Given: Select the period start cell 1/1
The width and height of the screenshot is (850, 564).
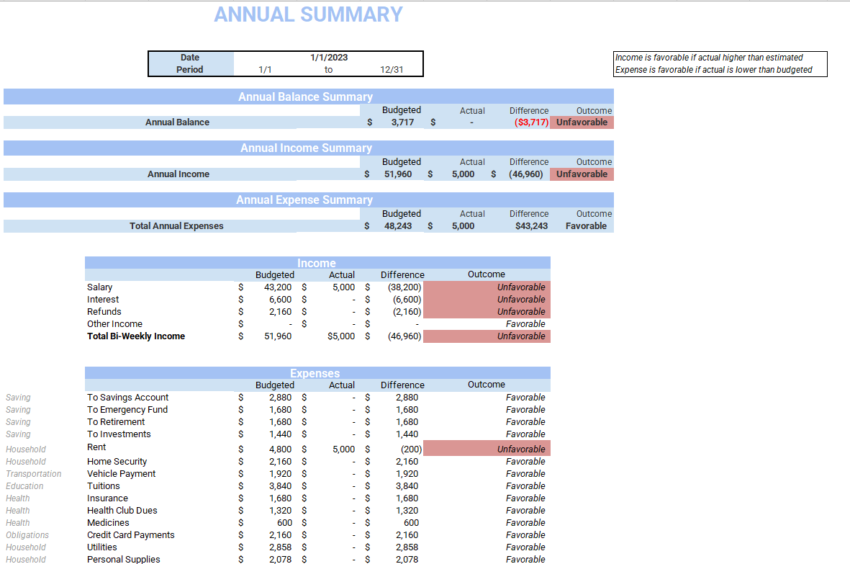Looking at the screenshot, I should pos(265,70).
